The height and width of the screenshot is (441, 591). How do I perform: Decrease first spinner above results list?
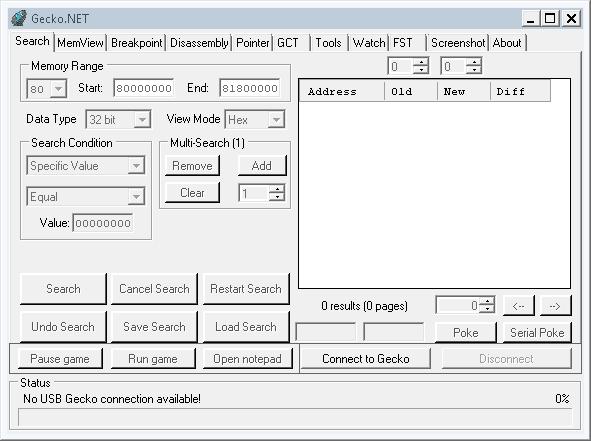(x=421, y=70)
